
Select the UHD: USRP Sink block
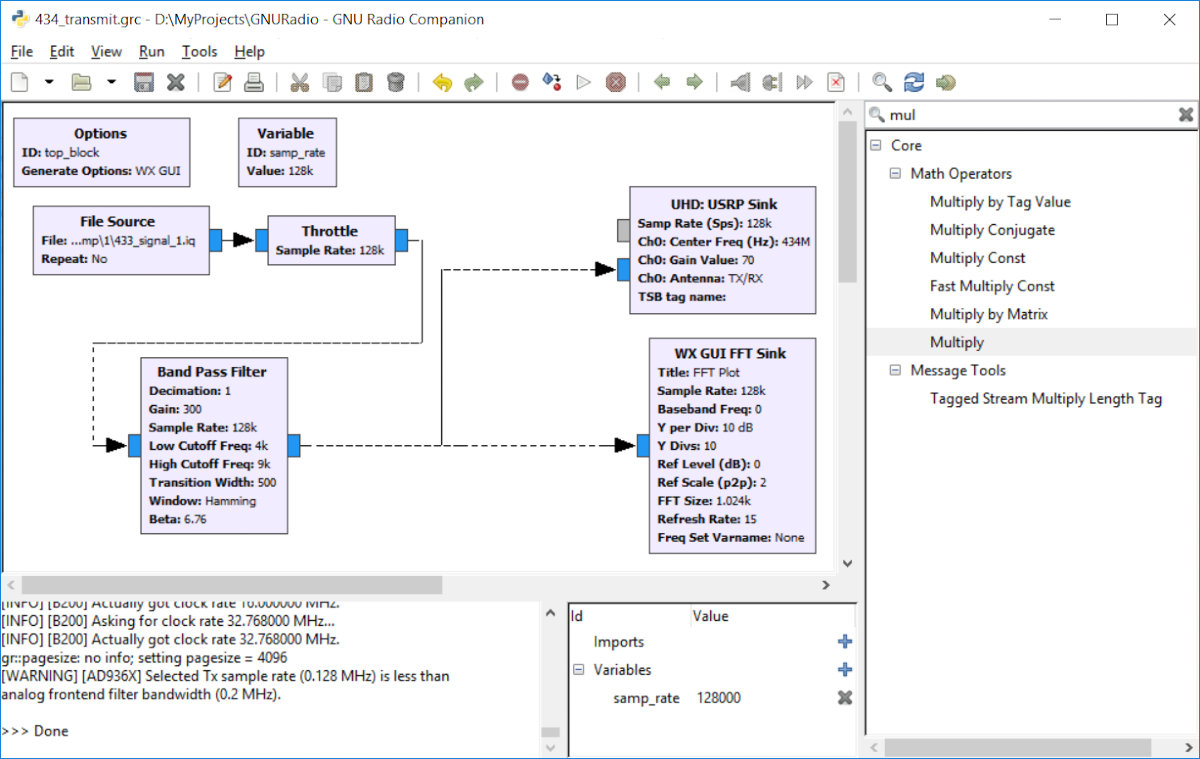click(723, 250)
